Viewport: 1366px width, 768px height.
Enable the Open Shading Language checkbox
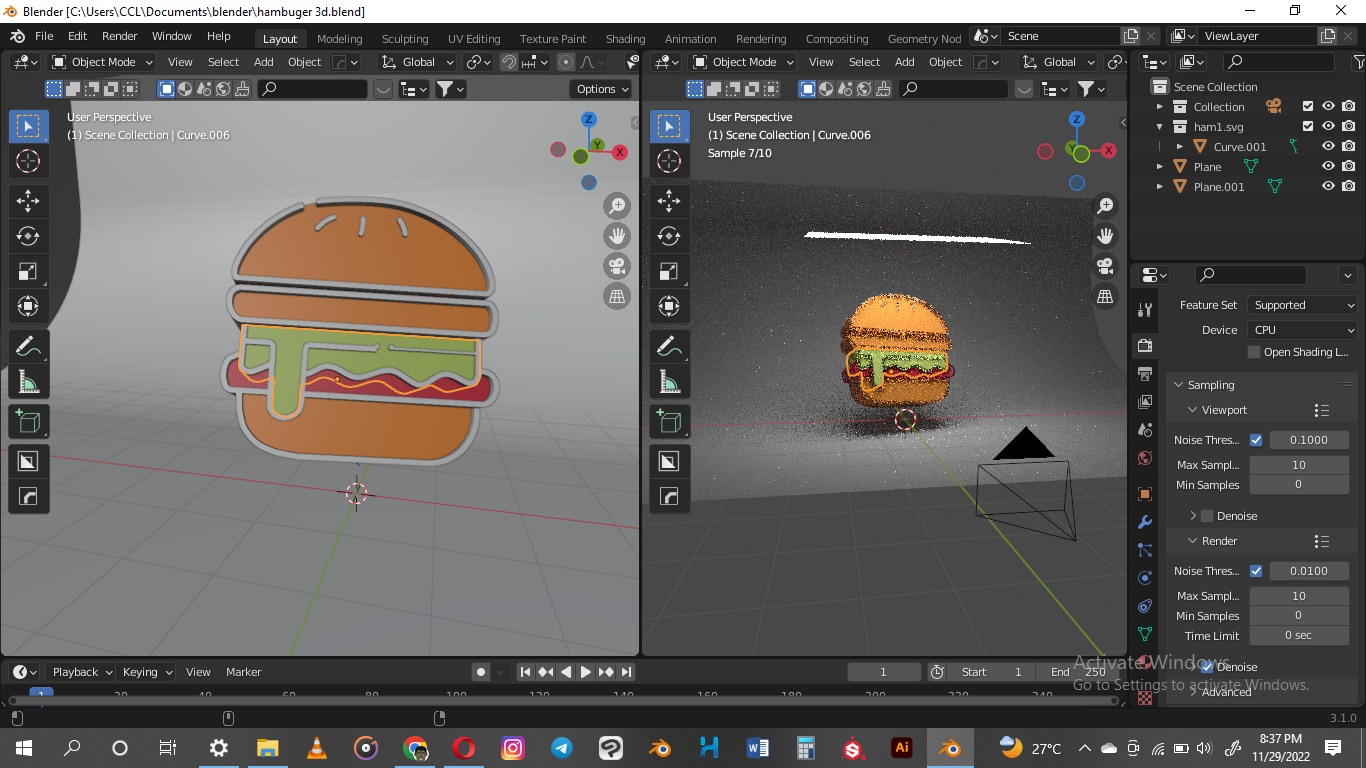(x=1254, y=352)
